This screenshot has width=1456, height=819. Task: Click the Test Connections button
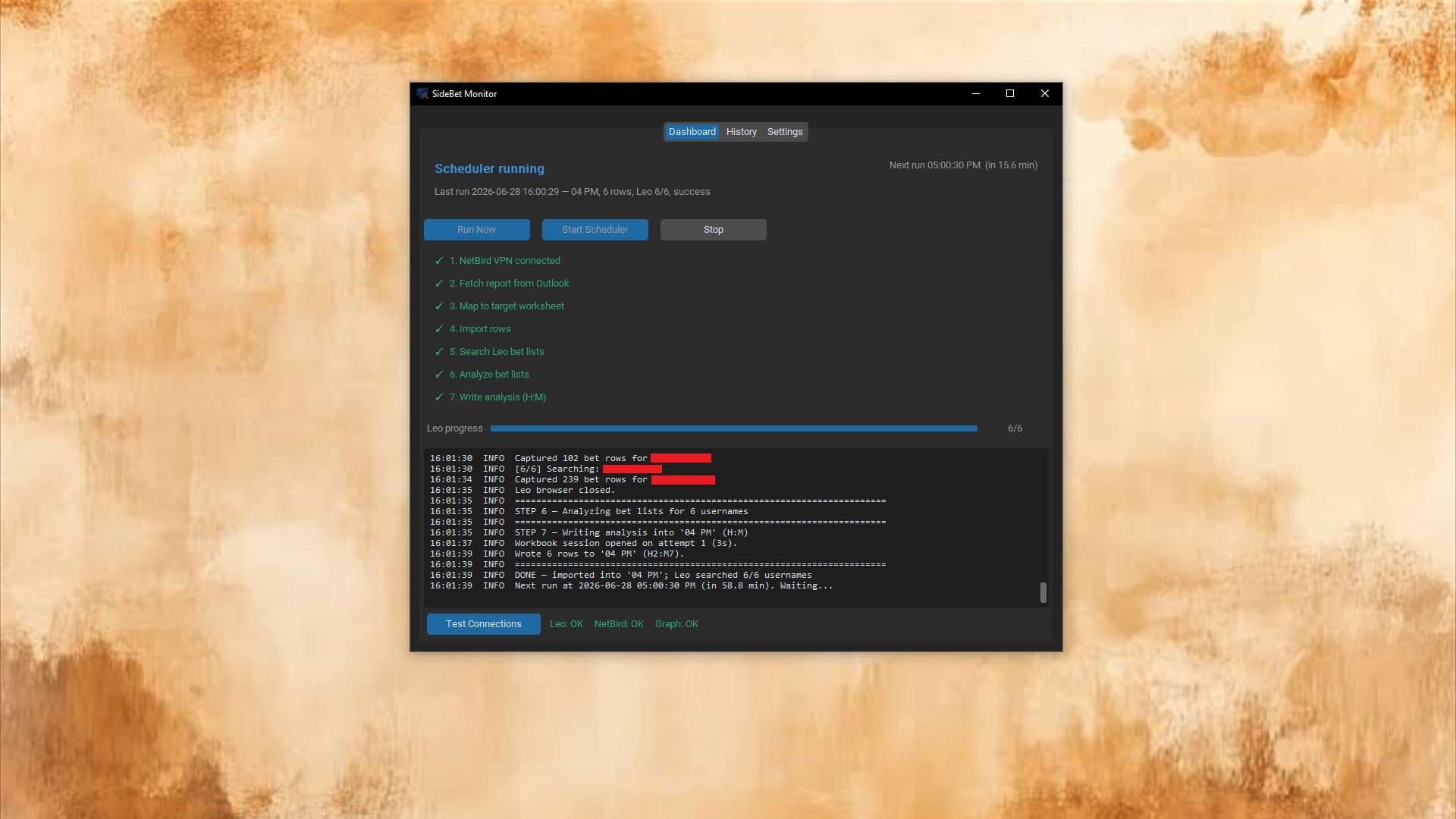coord(483,624)
